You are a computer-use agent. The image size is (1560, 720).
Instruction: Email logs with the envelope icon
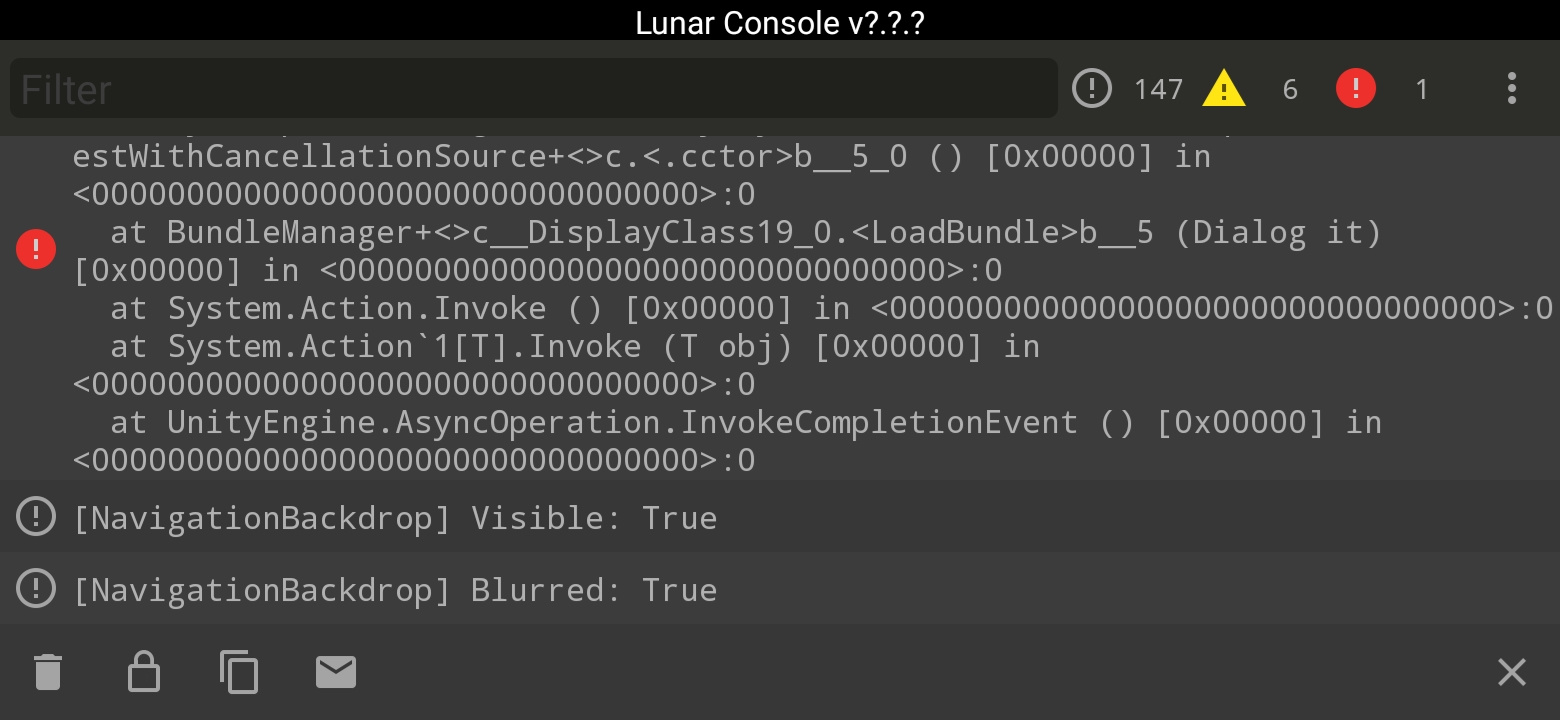pos(336,672)
